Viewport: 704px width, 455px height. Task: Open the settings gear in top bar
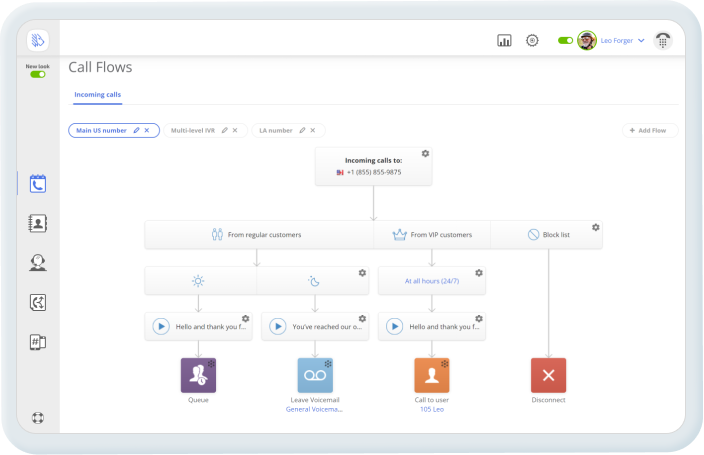[532, 41]
